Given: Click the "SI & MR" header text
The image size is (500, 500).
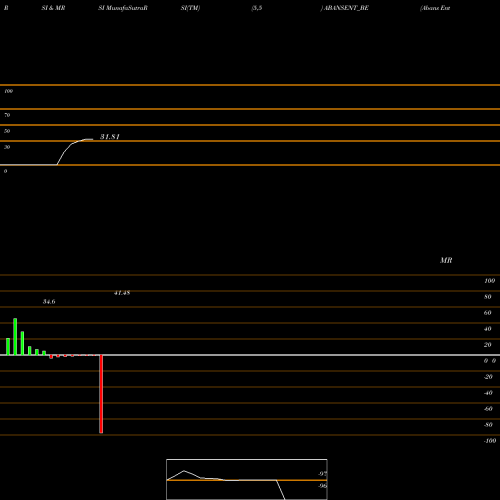Looking at the screenshot, I should [x=53, y=8].
